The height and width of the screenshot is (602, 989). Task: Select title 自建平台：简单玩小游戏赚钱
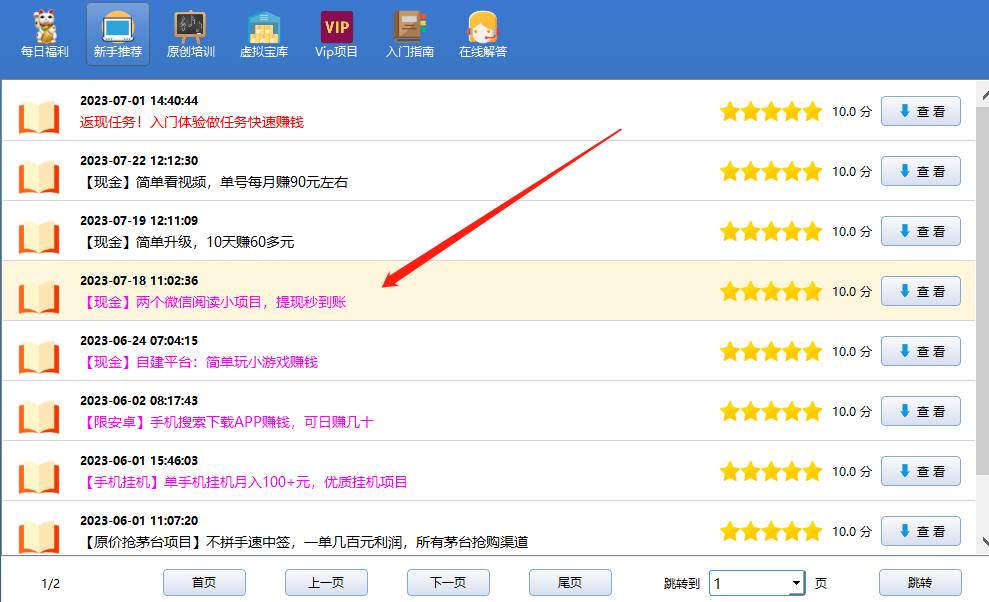199,362
